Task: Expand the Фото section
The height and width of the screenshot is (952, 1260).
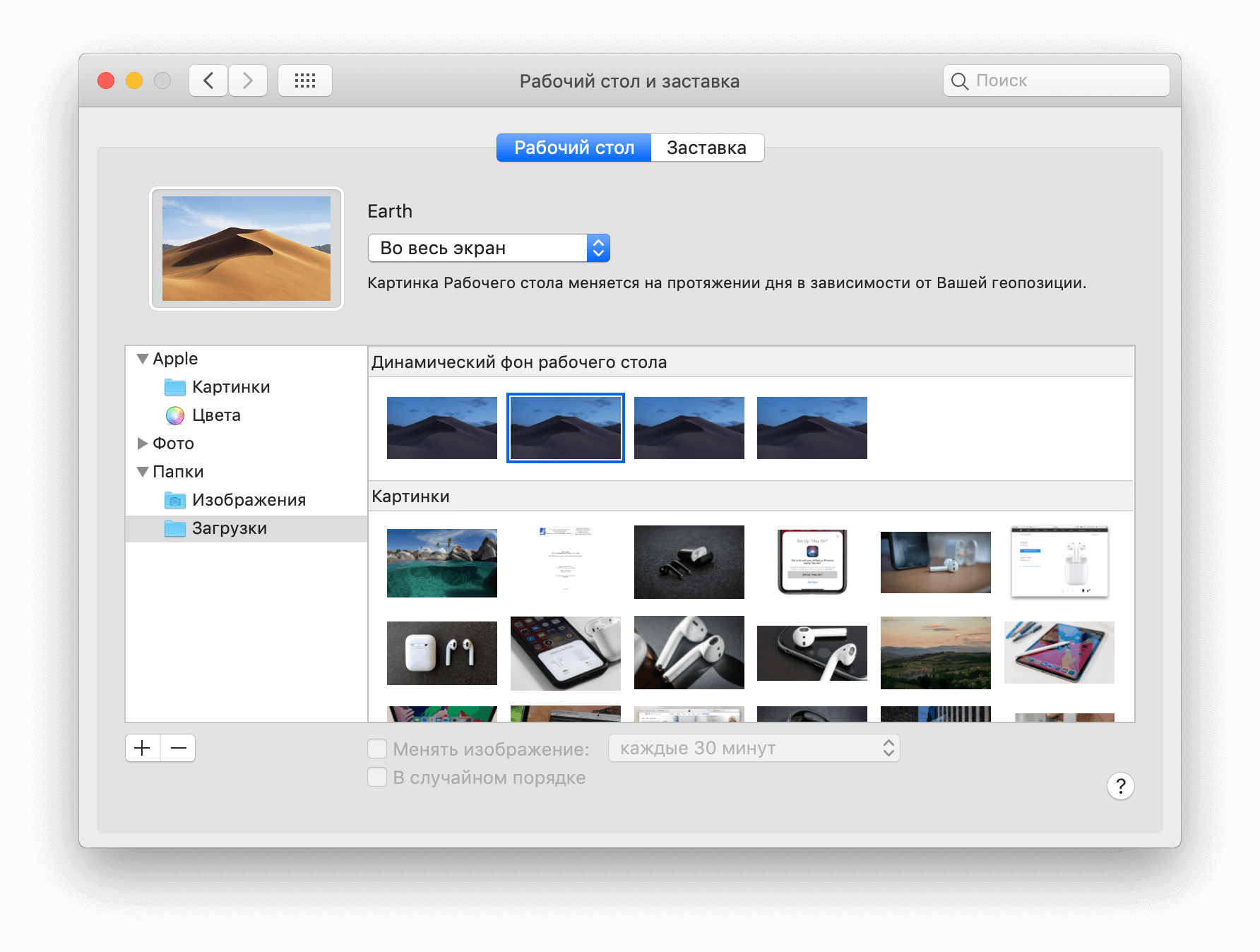Action: coord(143,444)
